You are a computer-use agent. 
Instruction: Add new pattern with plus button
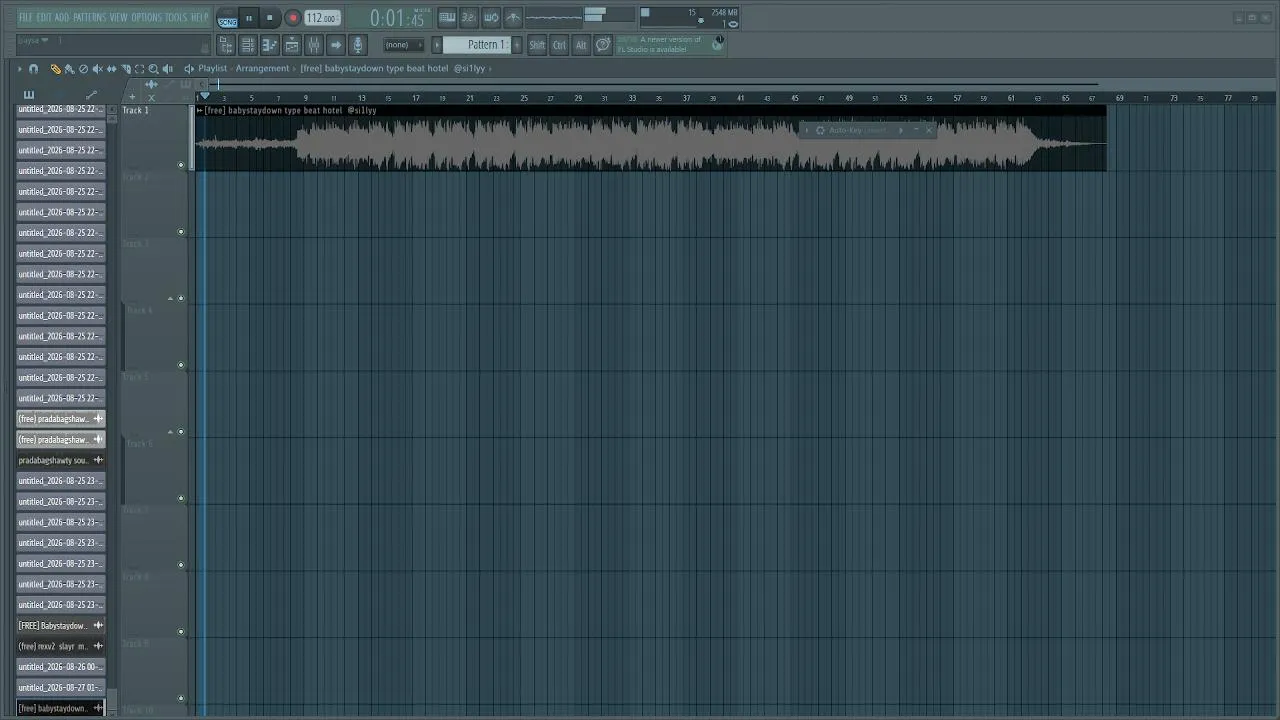tap(516, 45)
